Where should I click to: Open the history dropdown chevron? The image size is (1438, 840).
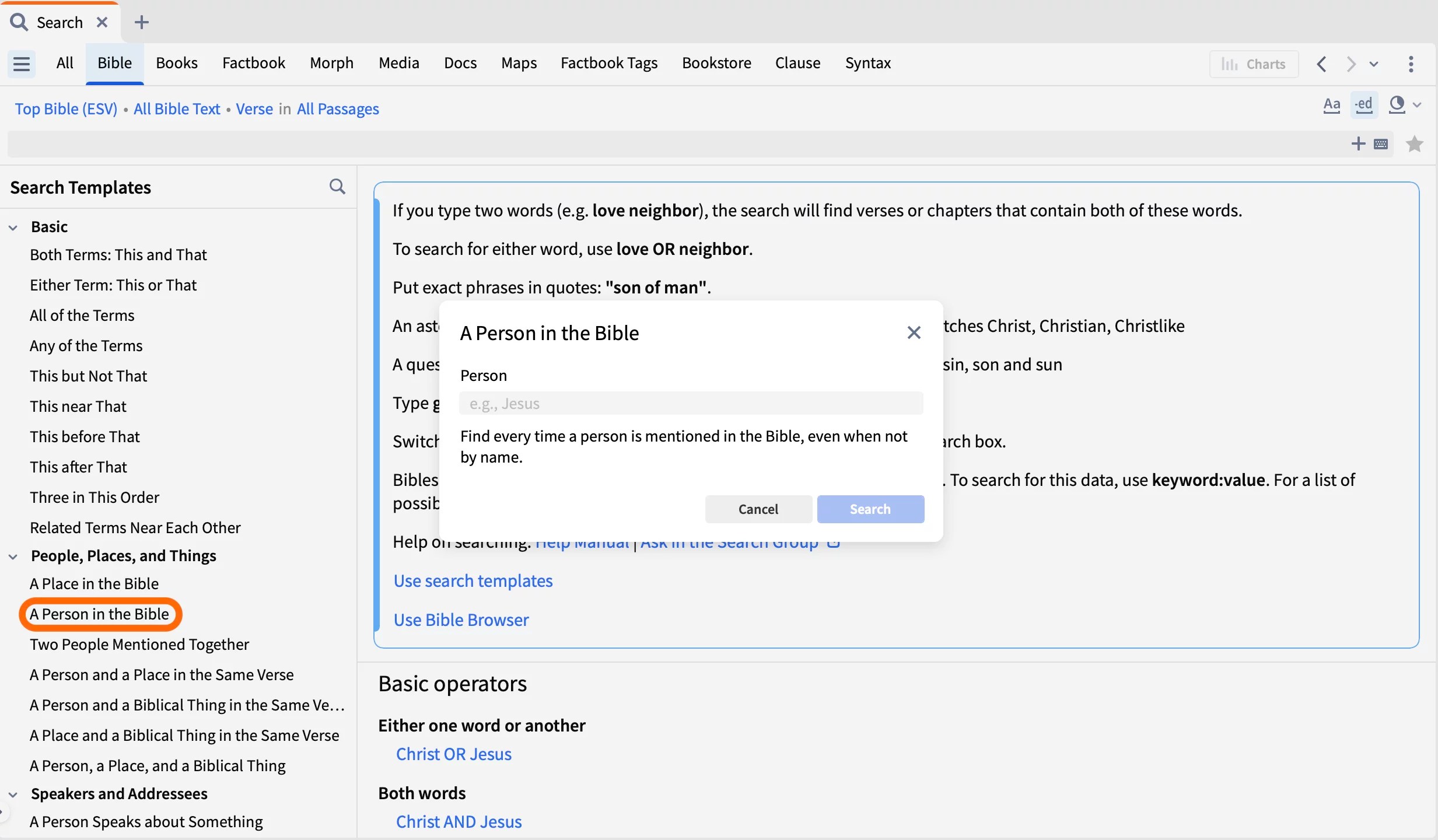point(1374,64)
